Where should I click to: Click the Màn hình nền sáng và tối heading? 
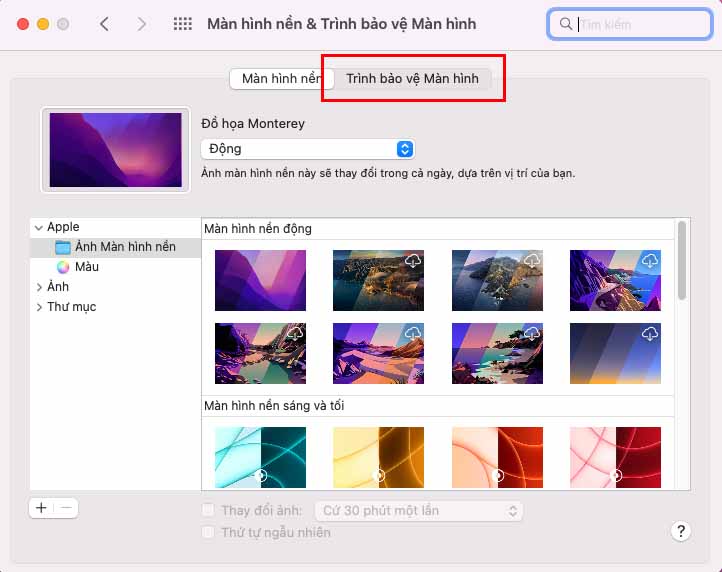[274, 406]
